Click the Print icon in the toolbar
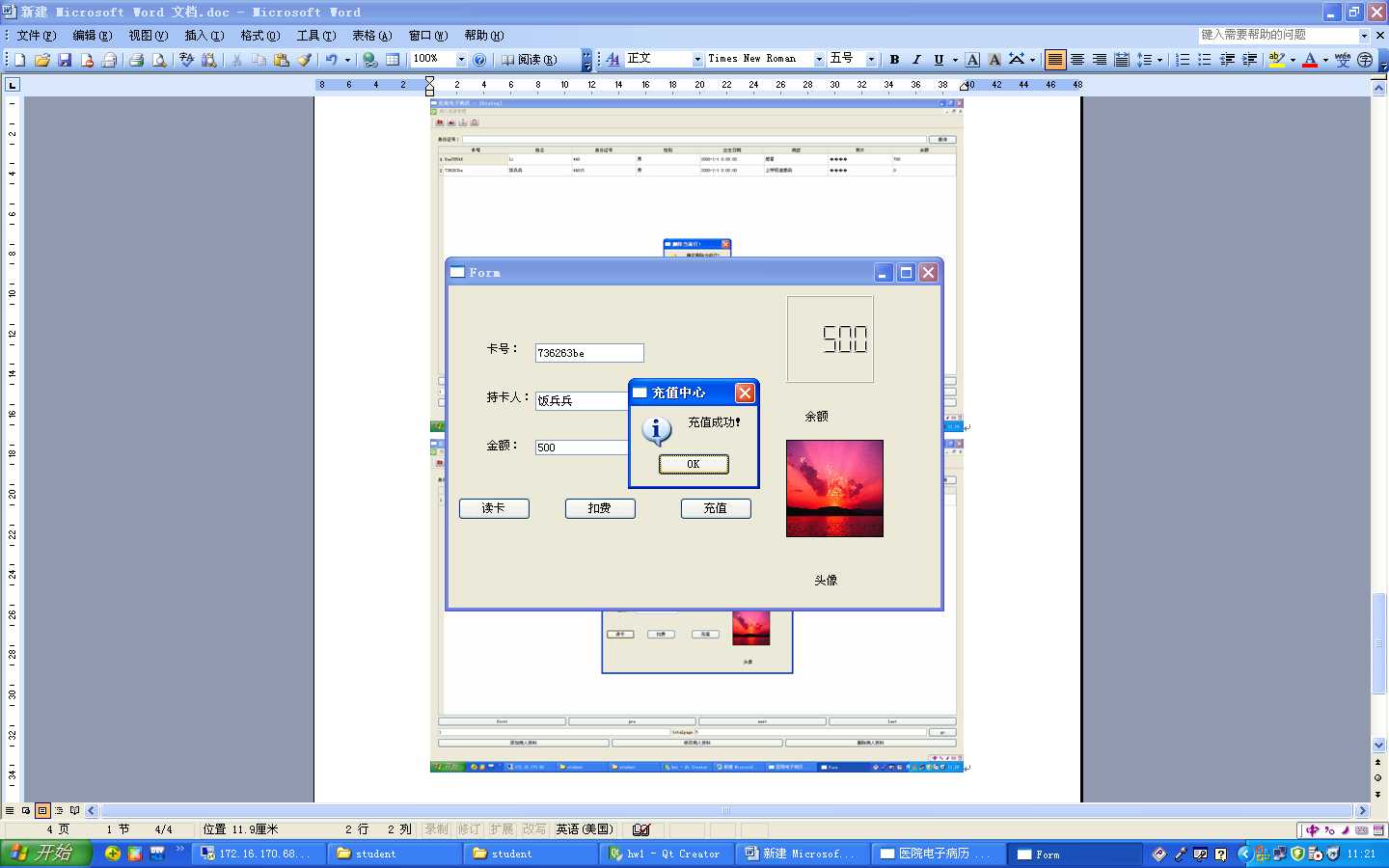 tap(136, 60)
